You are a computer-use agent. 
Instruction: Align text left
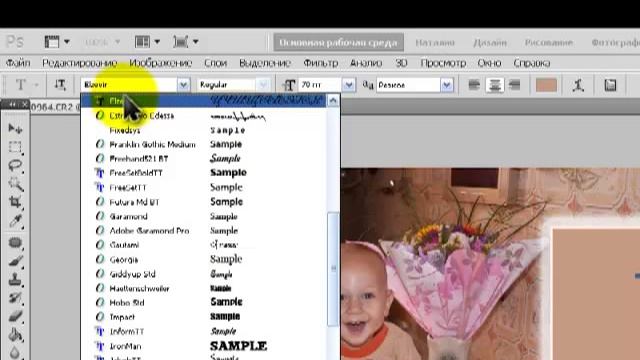coord(474,85)
